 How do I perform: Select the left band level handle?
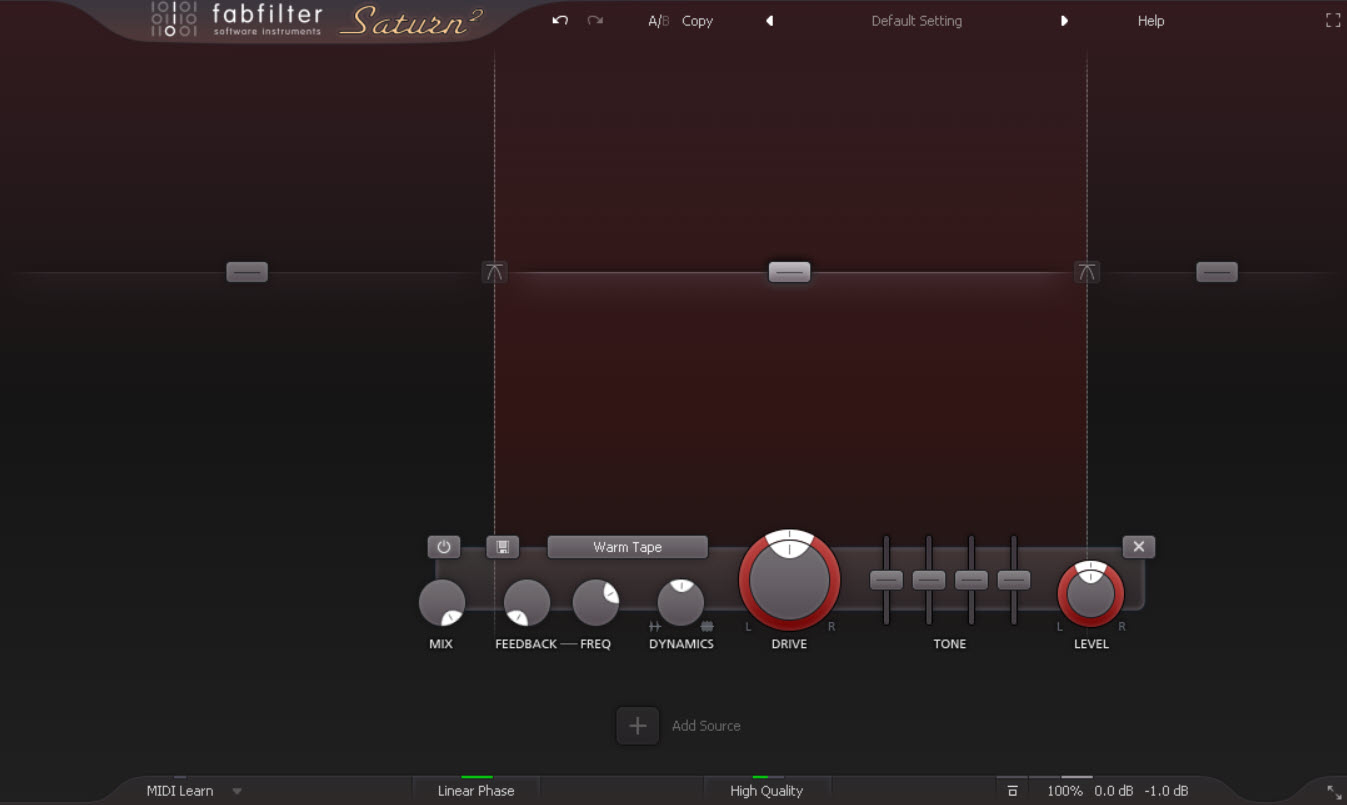click(x=247, y=272)
